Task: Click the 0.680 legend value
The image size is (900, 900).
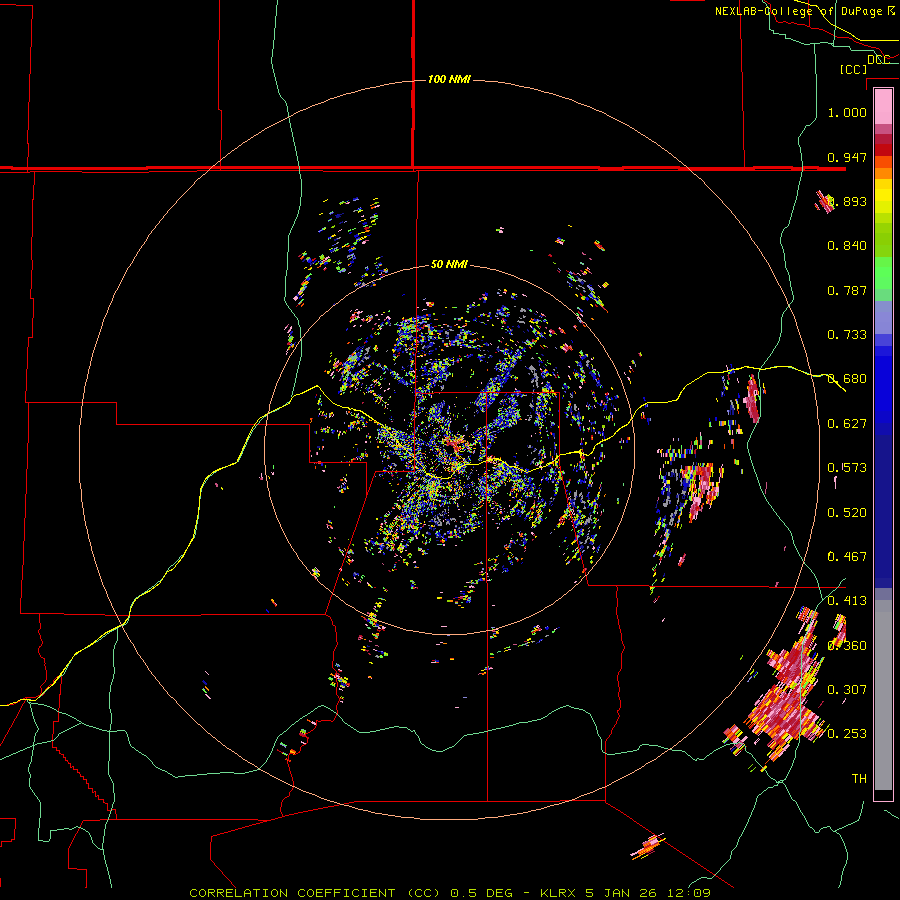Action: (847, 379)
